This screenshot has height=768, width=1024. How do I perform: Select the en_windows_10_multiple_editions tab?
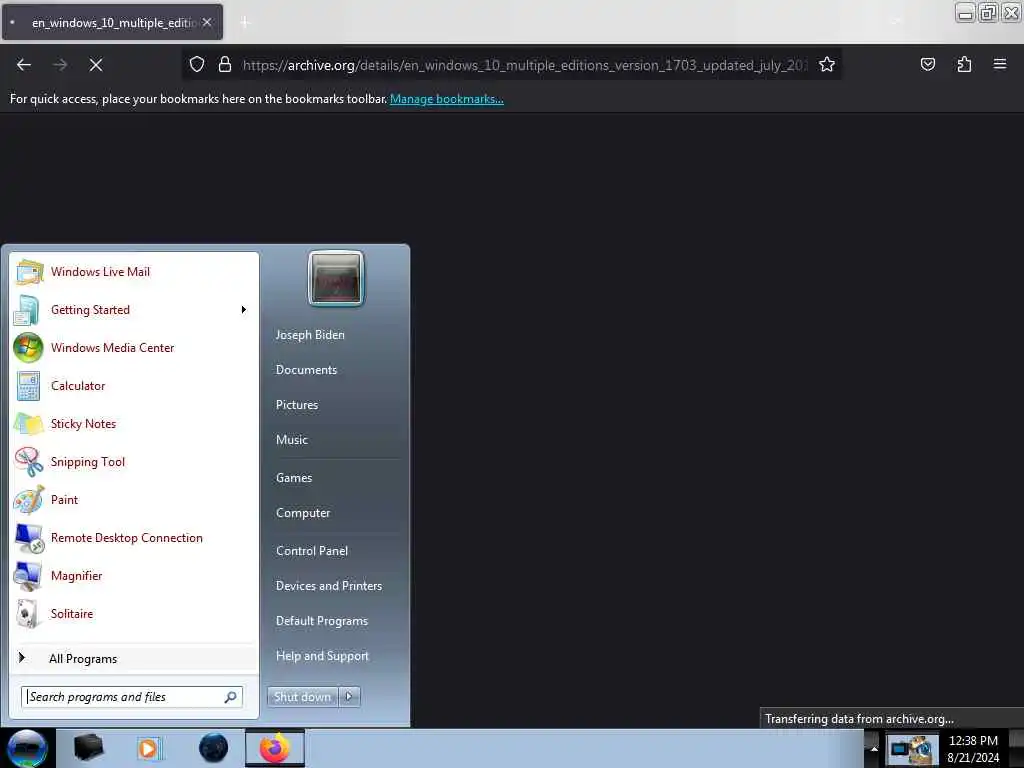112,22
